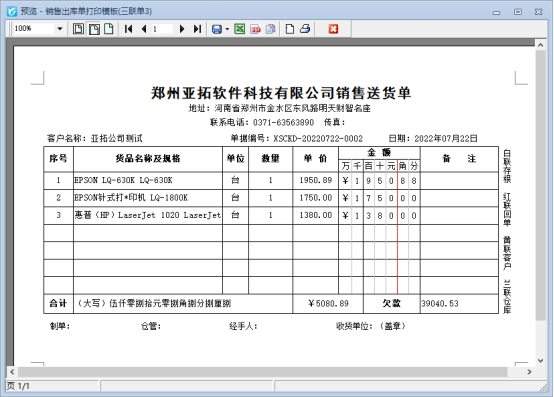Viewport: 554px width, 397px height.
Task: Jump to the last page
Action: tap(197, 29)
